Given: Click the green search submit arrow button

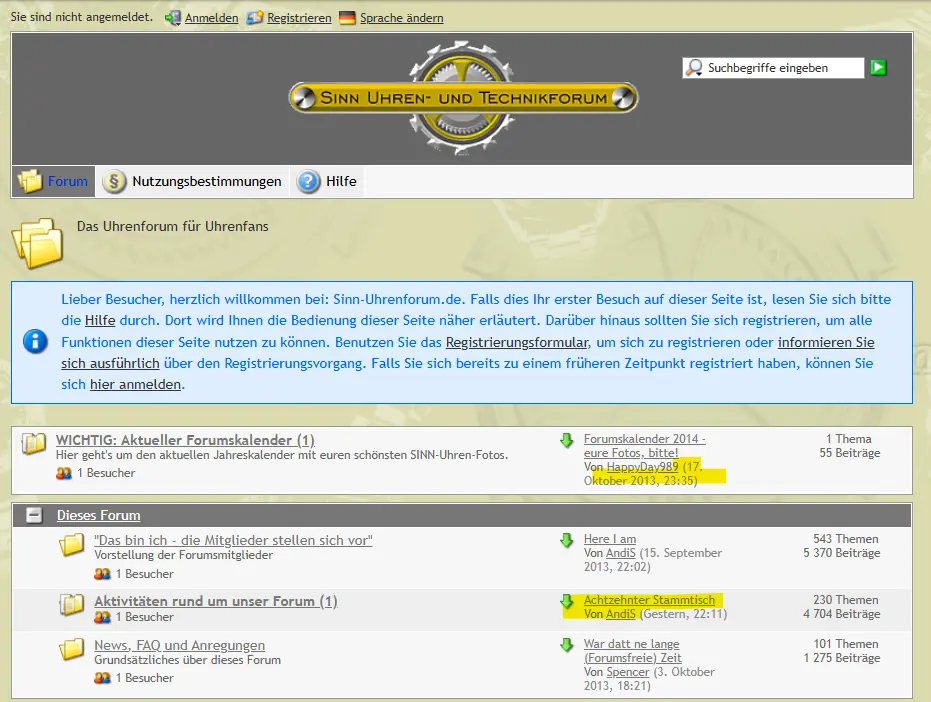Looking at the screenshot, I should [x=878, y=68].
